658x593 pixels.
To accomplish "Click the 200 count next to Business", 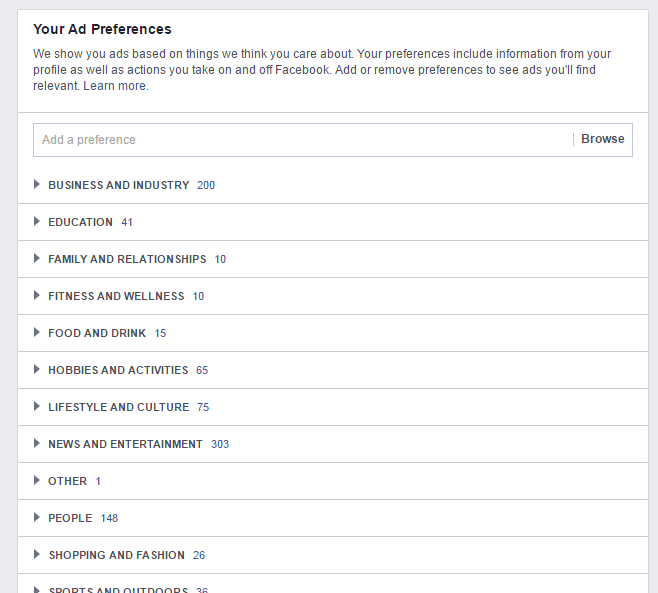I will (x=206, y=185).
